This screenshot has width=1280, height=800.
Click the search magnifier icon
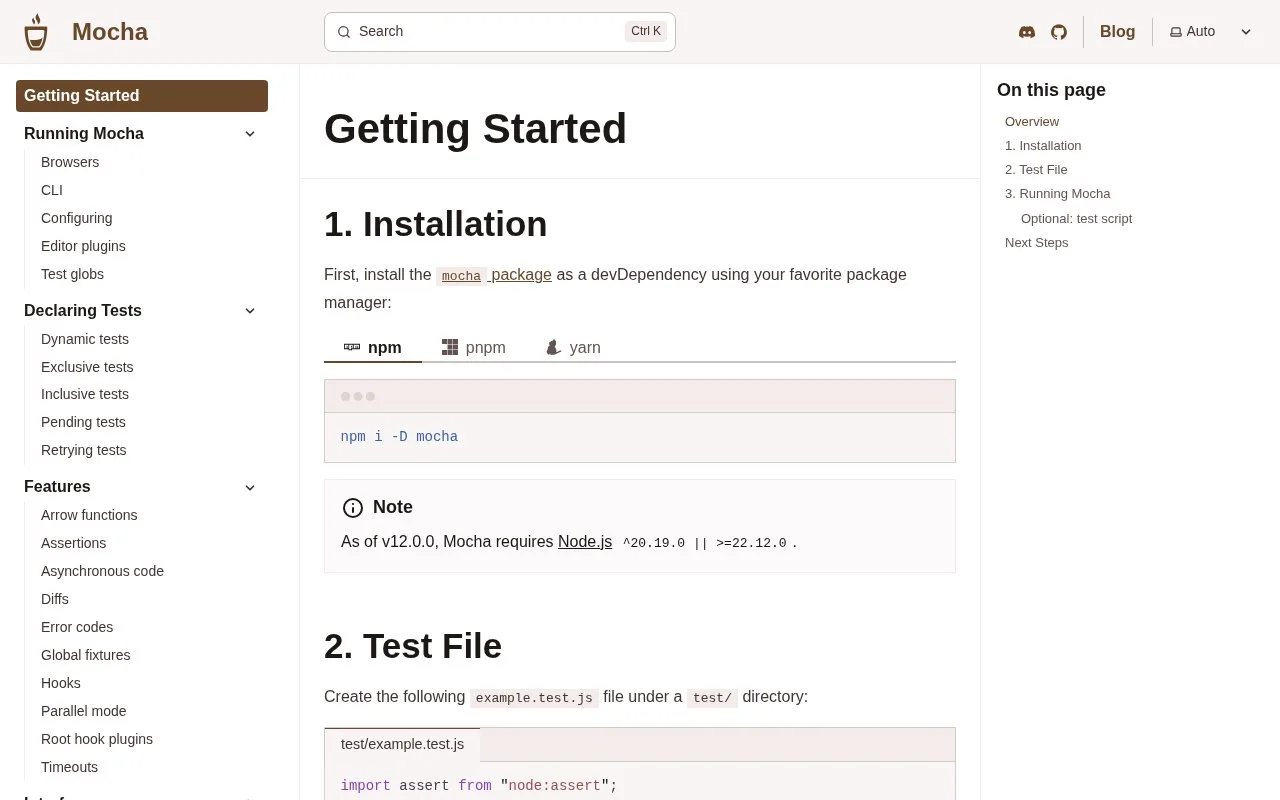point(344,32)
